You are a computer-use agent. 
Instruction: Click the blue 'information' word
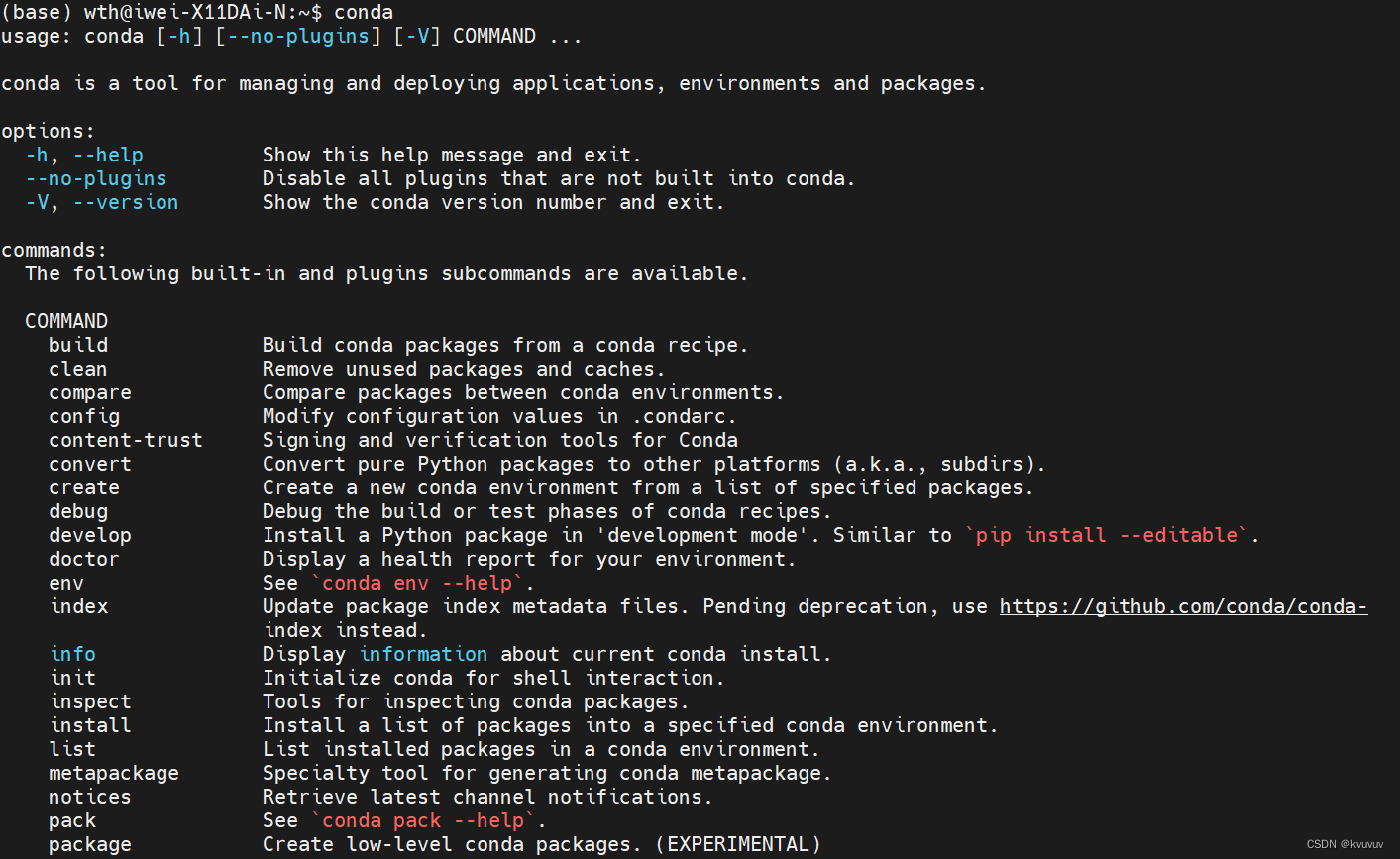(423, 654)
